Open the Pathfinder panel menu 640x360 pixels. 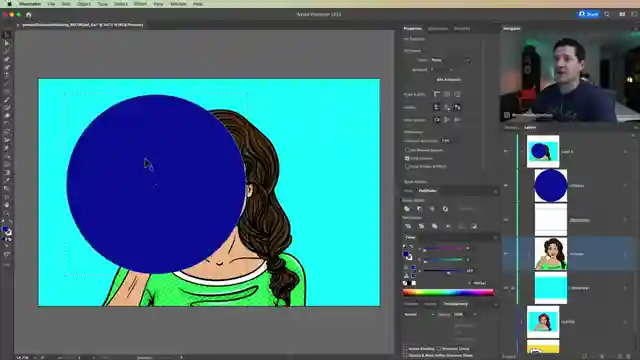496,191
